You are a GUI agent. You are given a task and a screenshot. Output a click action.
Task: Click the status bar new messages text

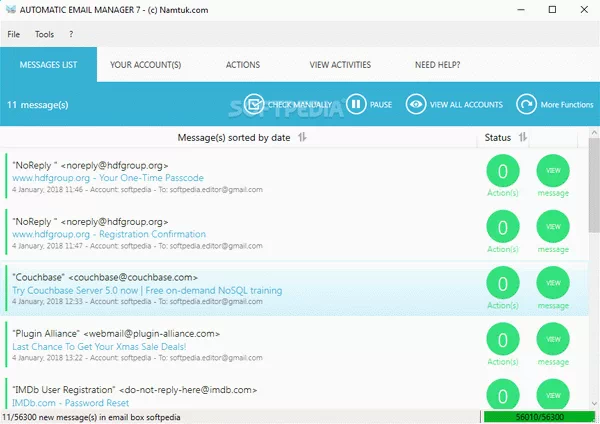coord(91,417)
